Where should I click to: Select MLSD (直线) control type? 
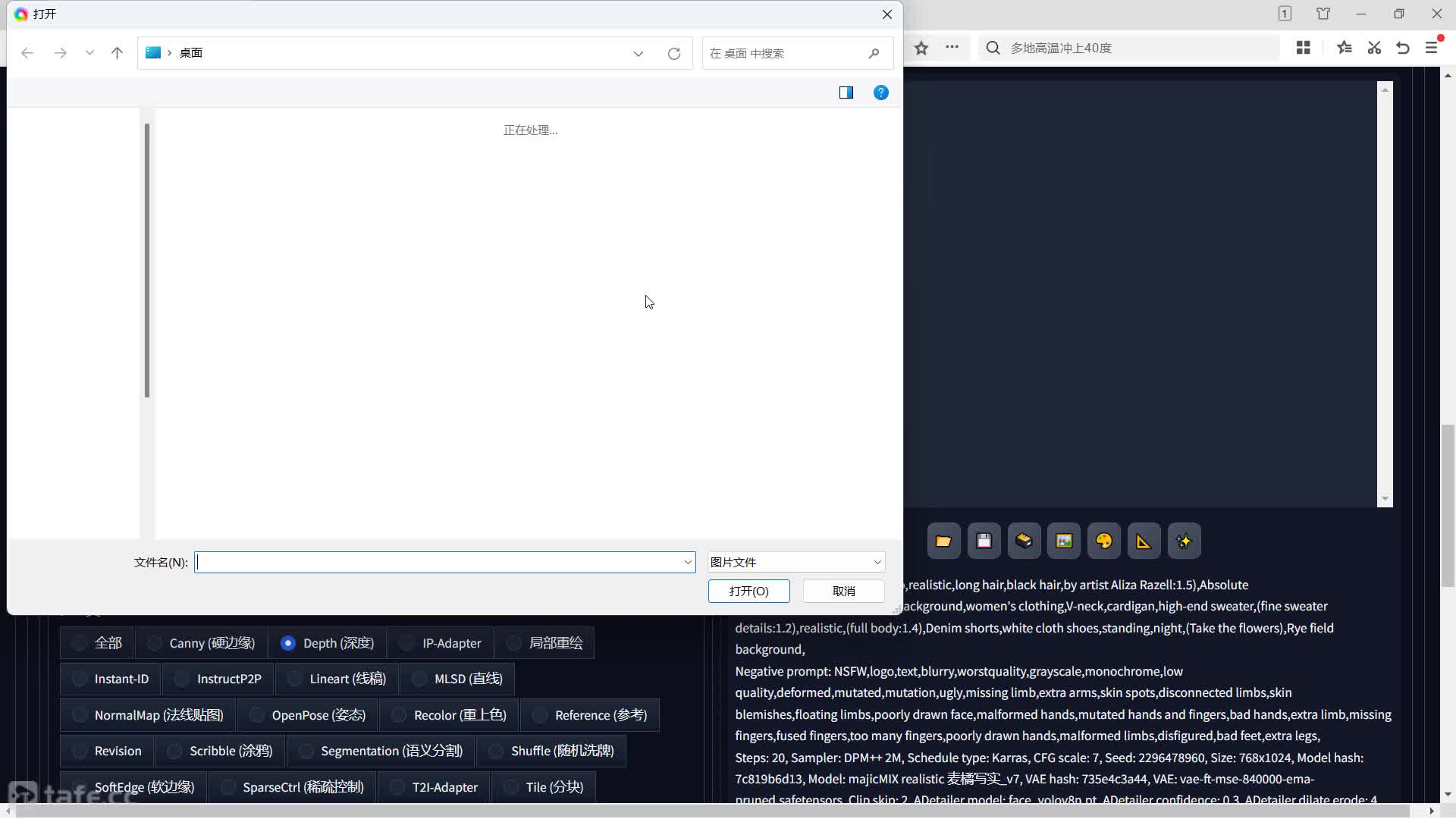[x=457, y=679]
